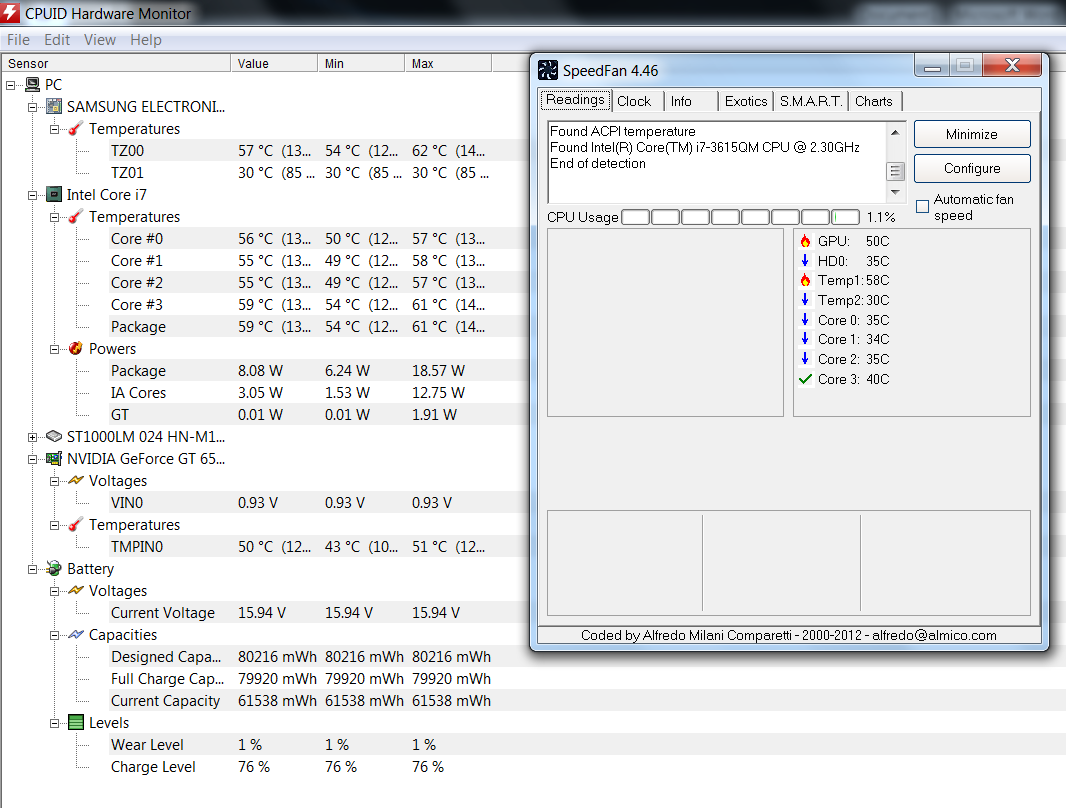The height and width of the screenshot is (808, 1066).
Task: Click the SAMSUNG ELECTRONI... motherboard icon
Action: point(54,107)
